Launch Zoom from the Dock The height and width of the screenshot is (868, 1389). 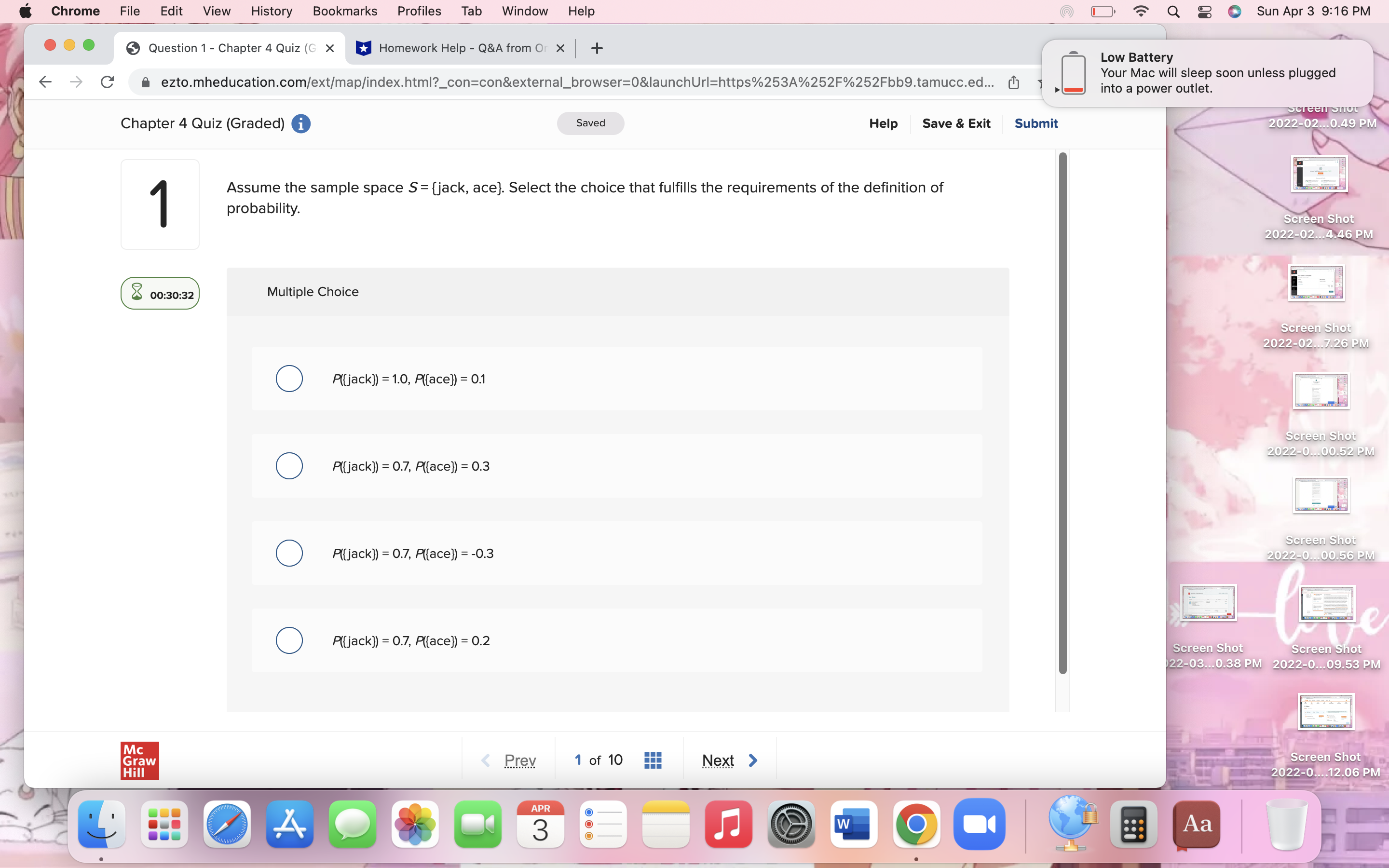(x=980, y=825)
